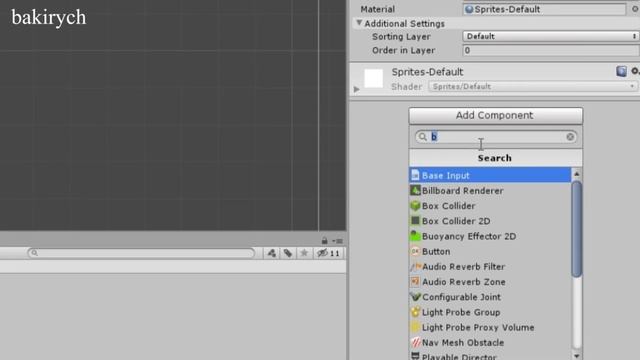Select Nav Mesh Obstacle component
640x360 pixels.
490,342
